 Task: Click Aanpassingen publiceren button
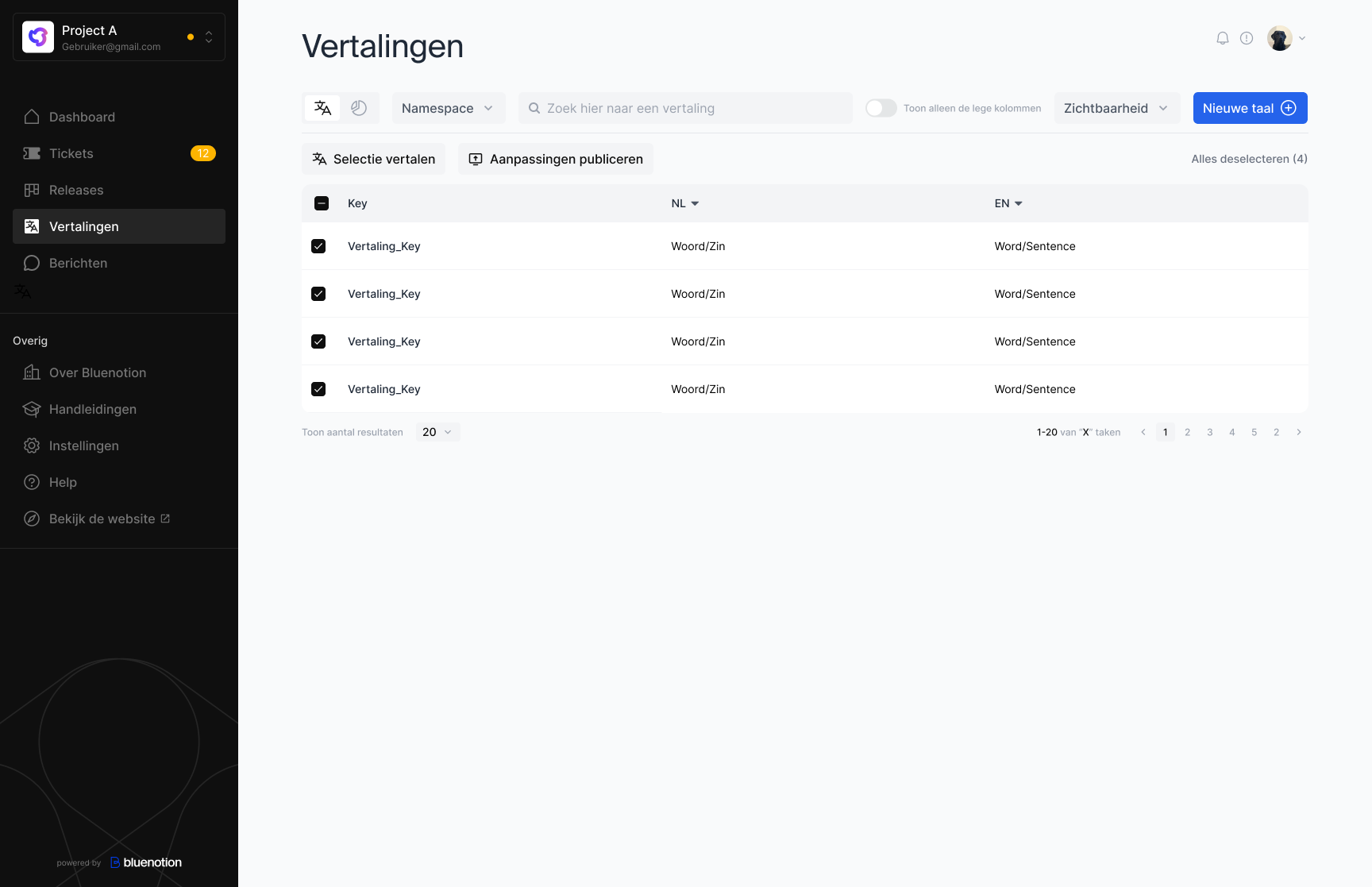pyautogui.click(x=555, y=159)
